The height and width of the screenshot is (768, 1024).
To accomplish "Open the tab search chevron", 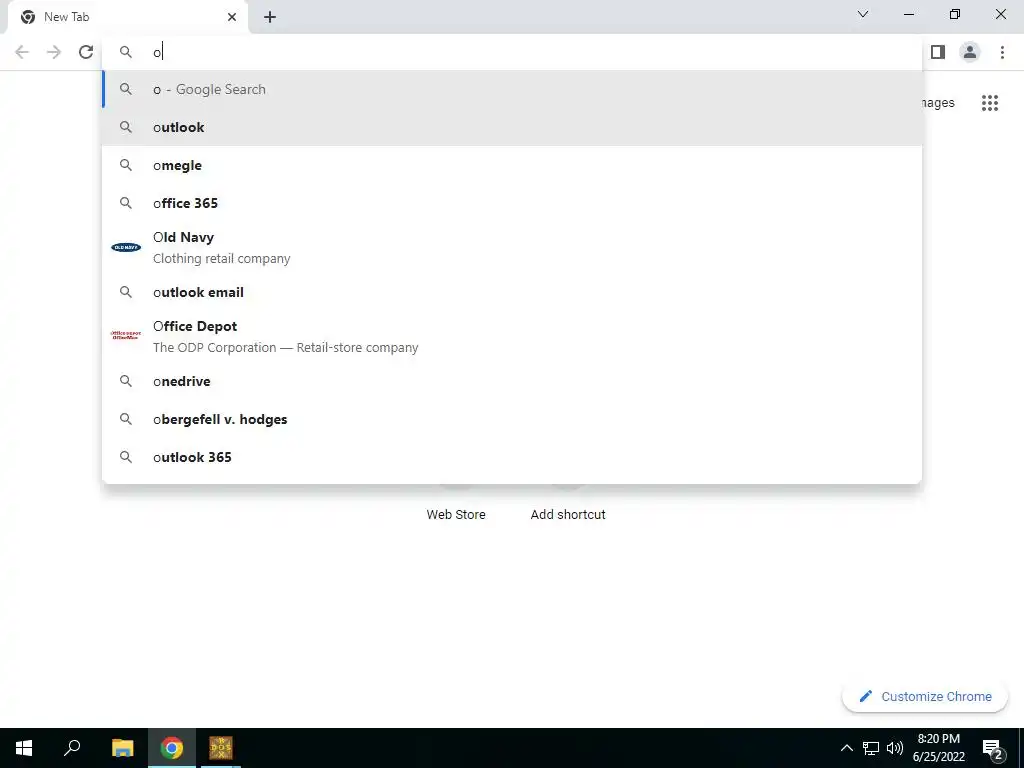I will 863,14.
